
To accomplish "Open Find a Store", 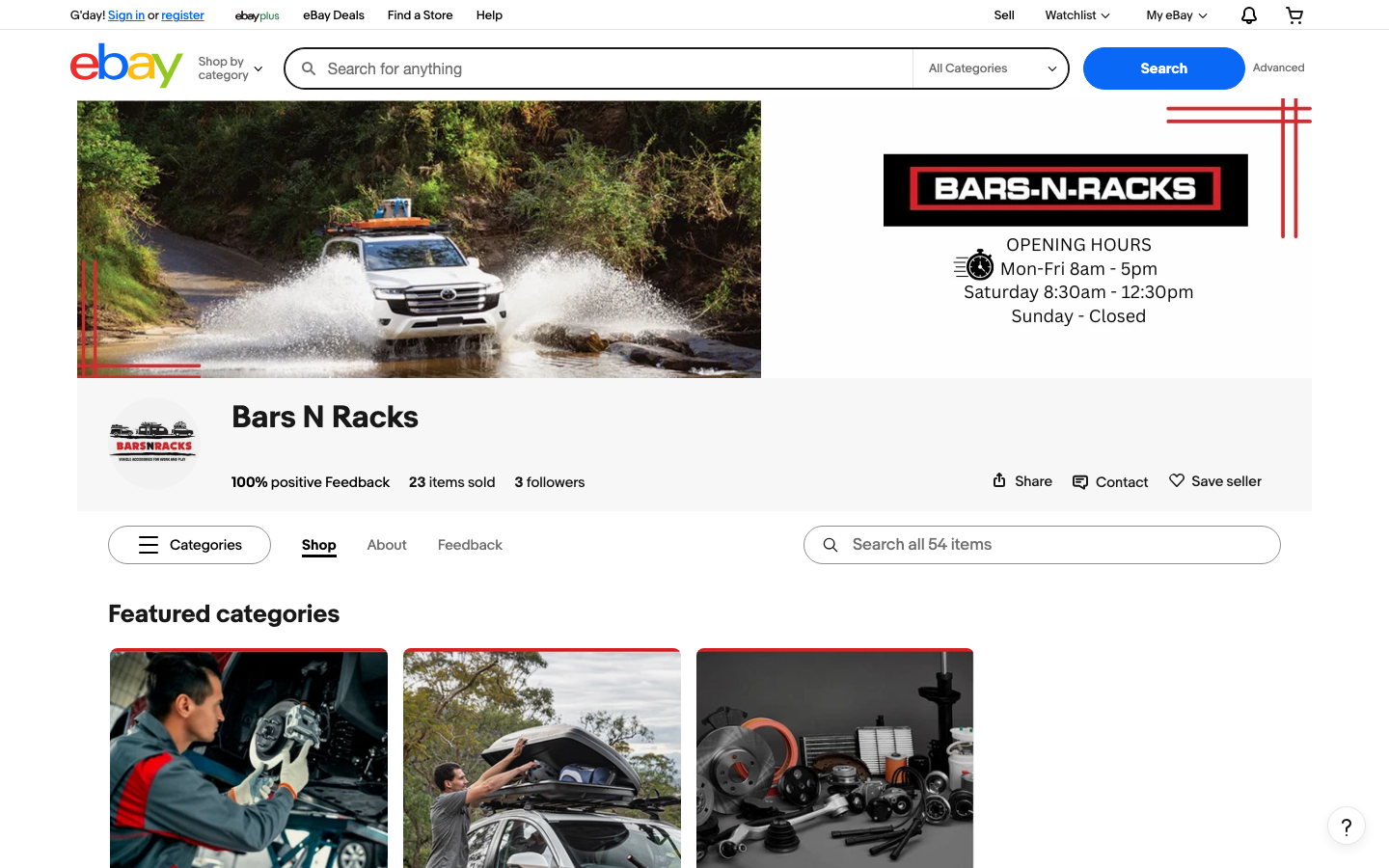I will pyautogui.click(x=420, y=15).
